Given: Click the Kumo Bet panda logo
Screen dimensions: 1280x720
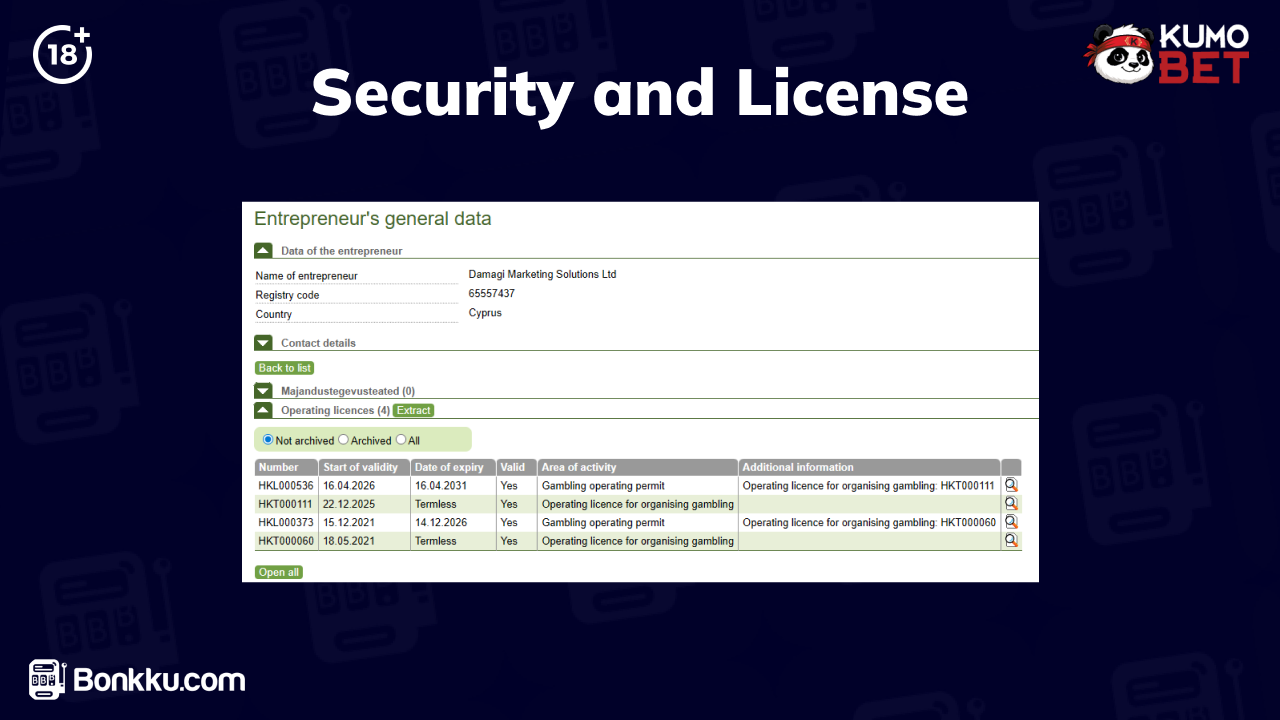Looking at the screenshot, I should point(1166,55).
